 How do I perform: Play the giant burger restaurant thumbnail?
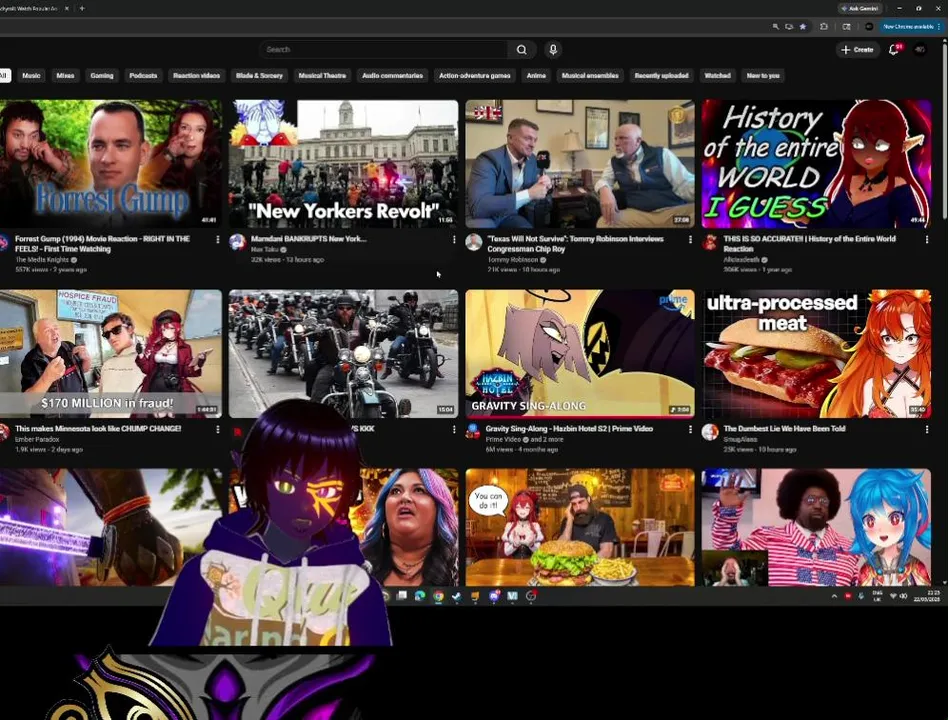pyautogui.click(x=580, y=527)
